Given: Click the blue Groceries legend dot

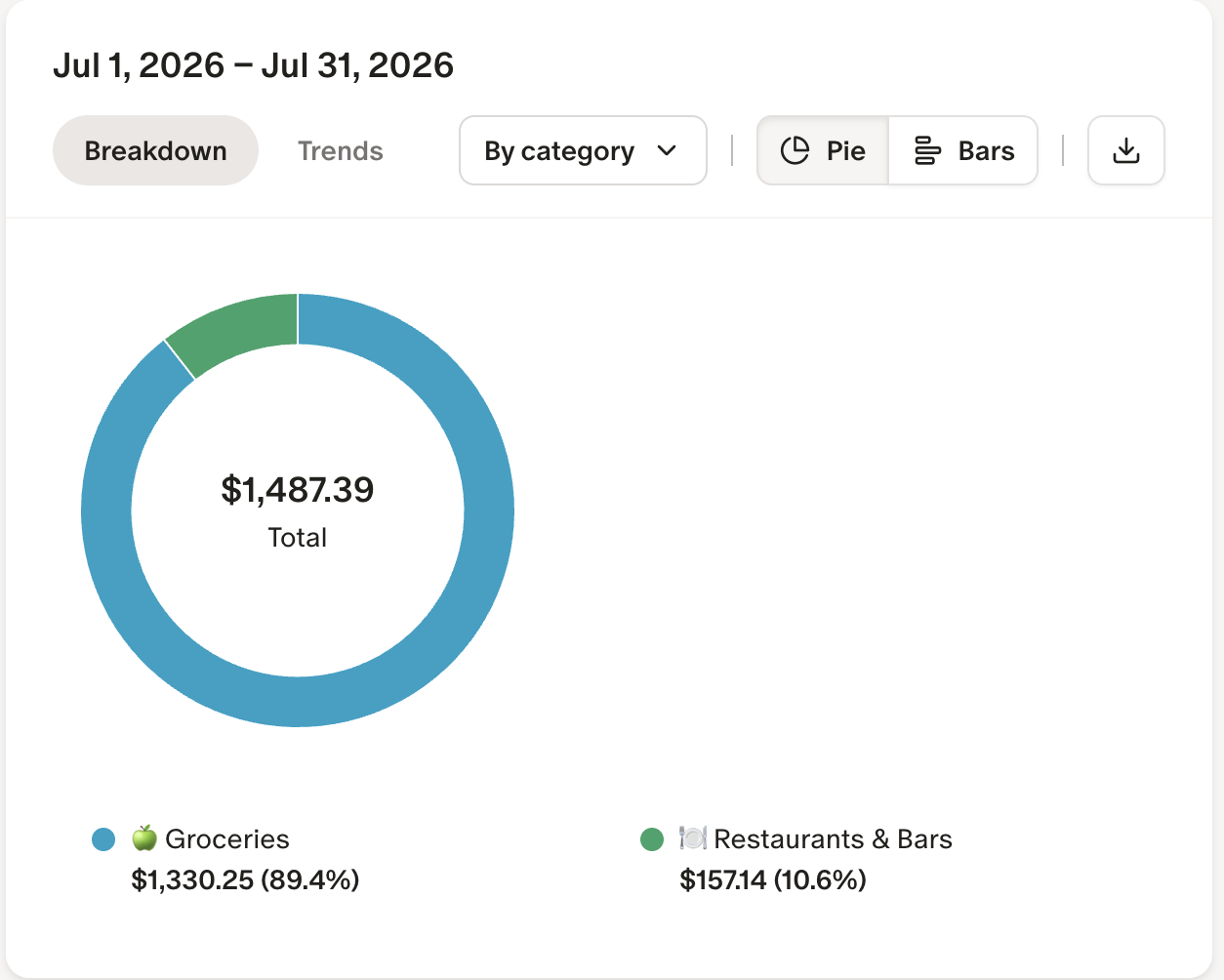Looking at the screenshot, I should coord(103,839).
